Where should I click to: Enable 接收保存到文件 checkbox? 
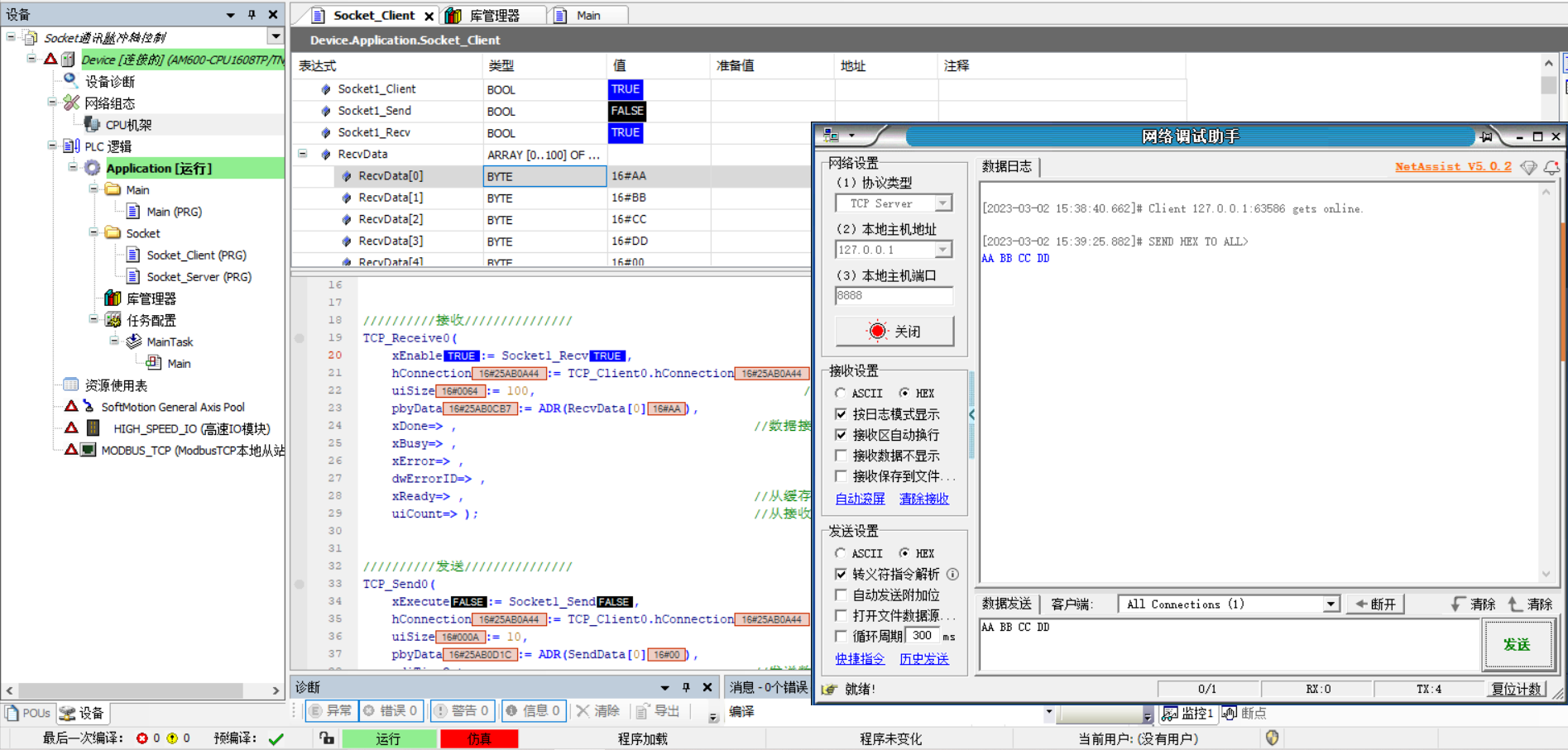click(x=841, y=475)
